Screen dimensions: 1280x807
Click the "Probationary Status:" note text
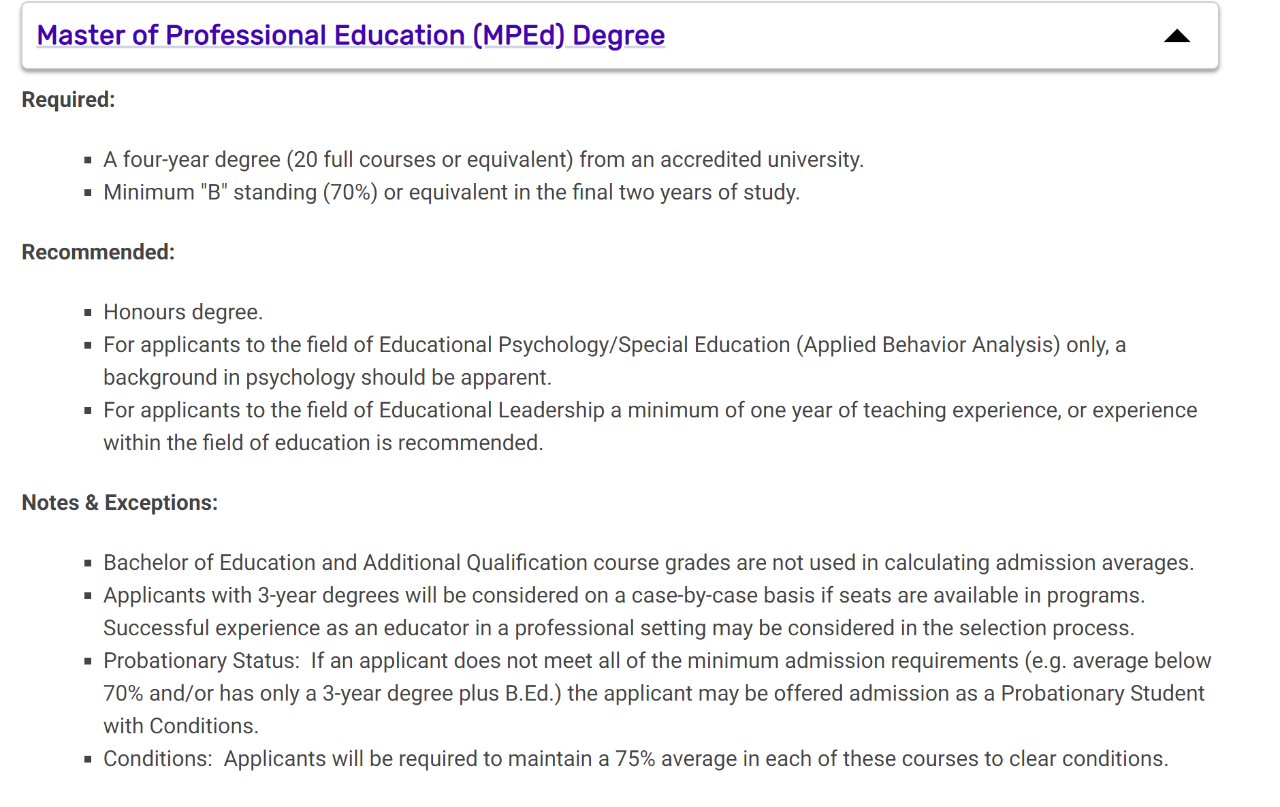[x=657, y=661]
